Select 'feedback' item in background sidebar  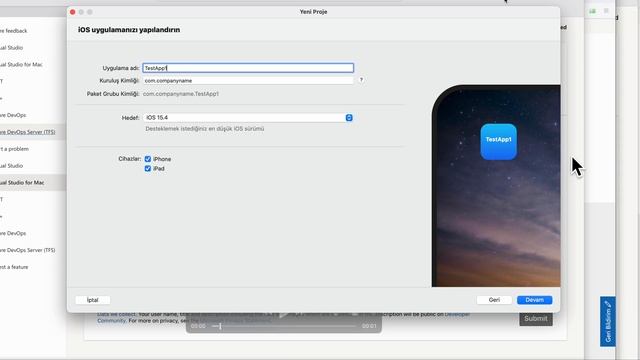pos(13,31)
